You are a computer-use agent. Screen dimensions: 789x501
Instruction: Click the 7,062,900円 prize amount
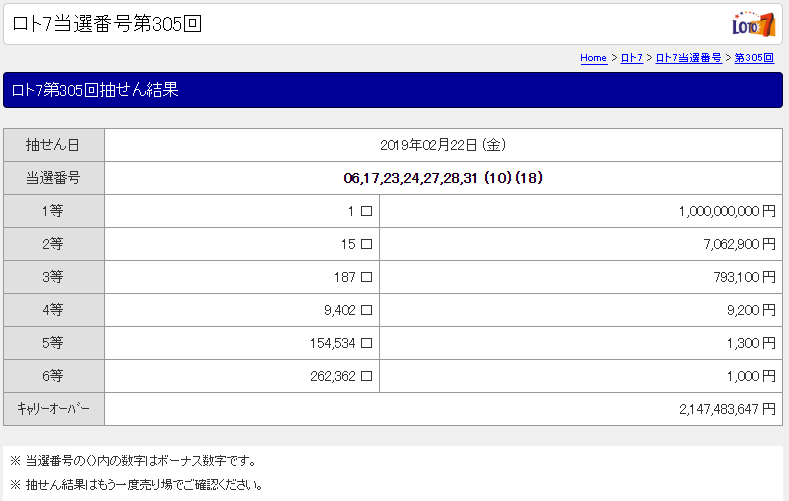(739, 244)
